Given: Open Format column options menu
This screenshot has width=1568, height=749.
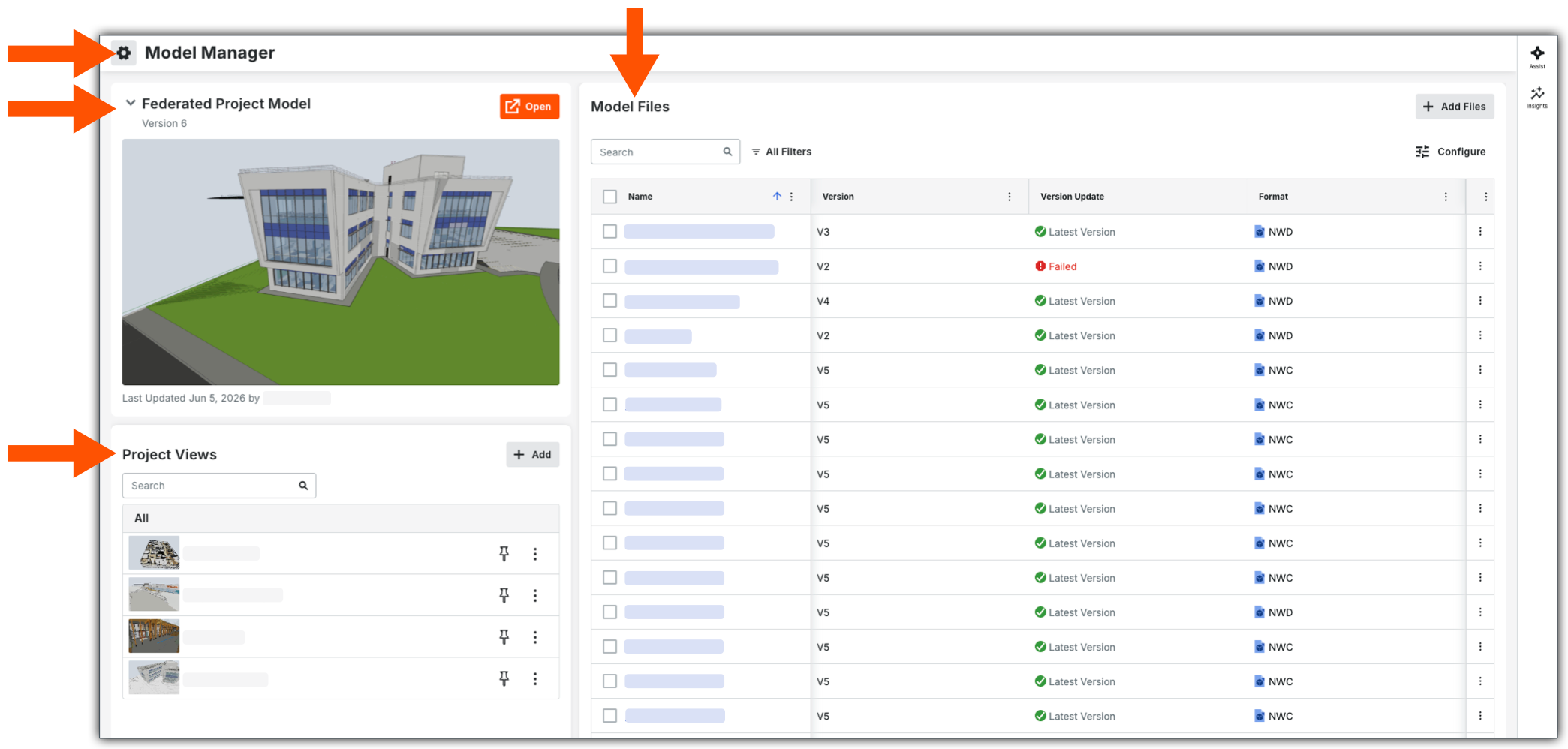Looking at the screenshot, I should tap(1446, 197).
